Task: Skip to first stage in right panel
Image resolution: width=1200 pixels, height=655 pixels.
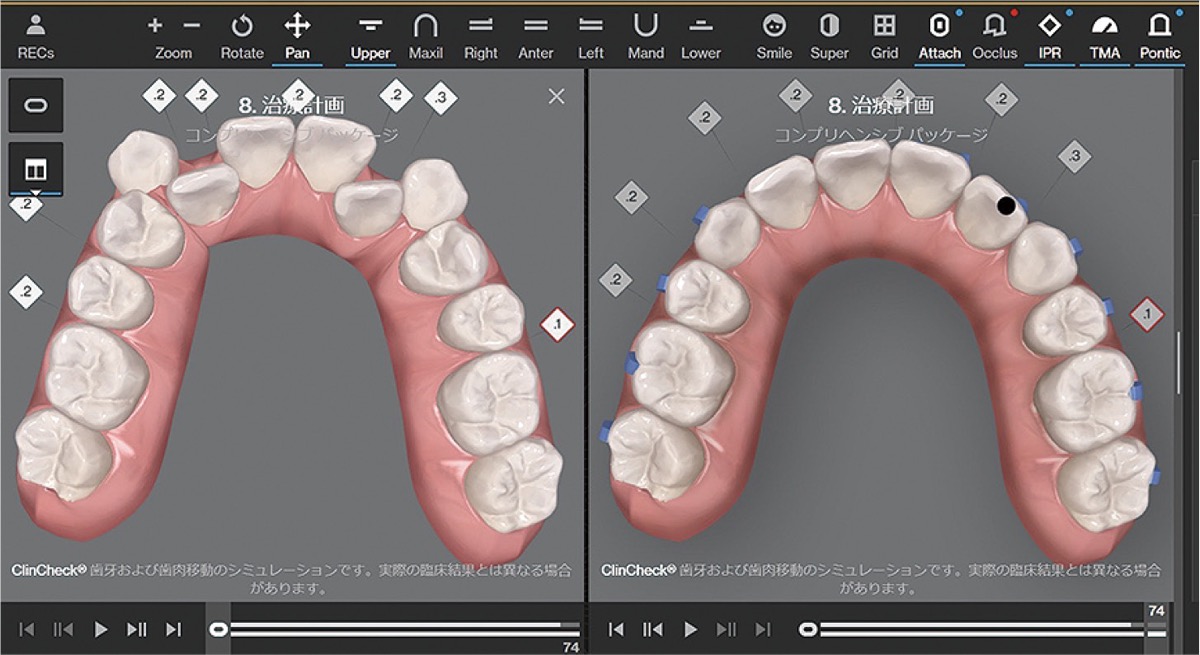Action: point(616,629)
